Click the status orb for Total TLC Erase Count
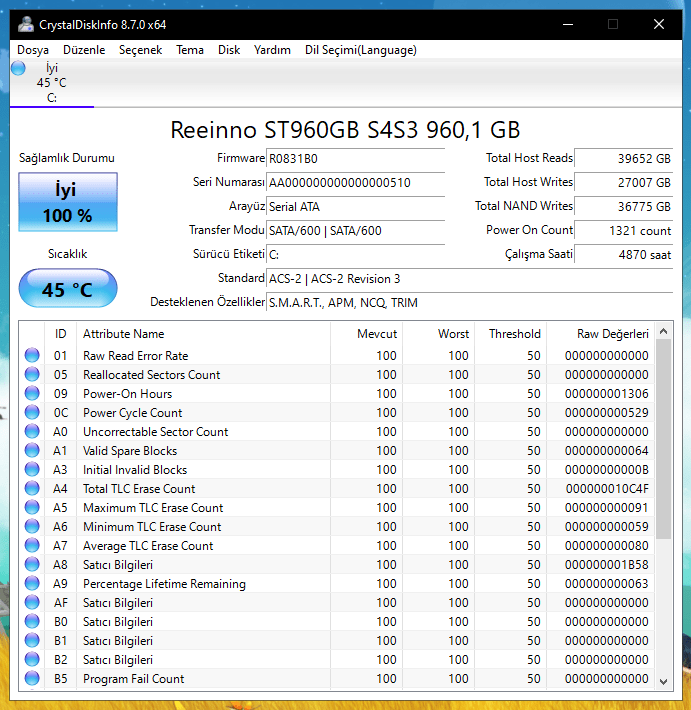The image size is (691, 710). pos(32,489)
